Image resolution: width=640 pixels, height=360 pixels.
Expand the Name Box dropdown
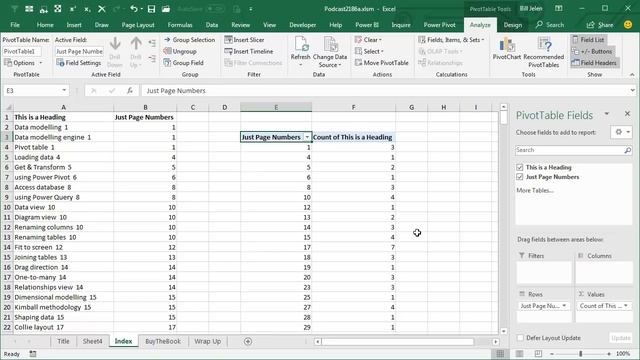(x=64, y=91)
